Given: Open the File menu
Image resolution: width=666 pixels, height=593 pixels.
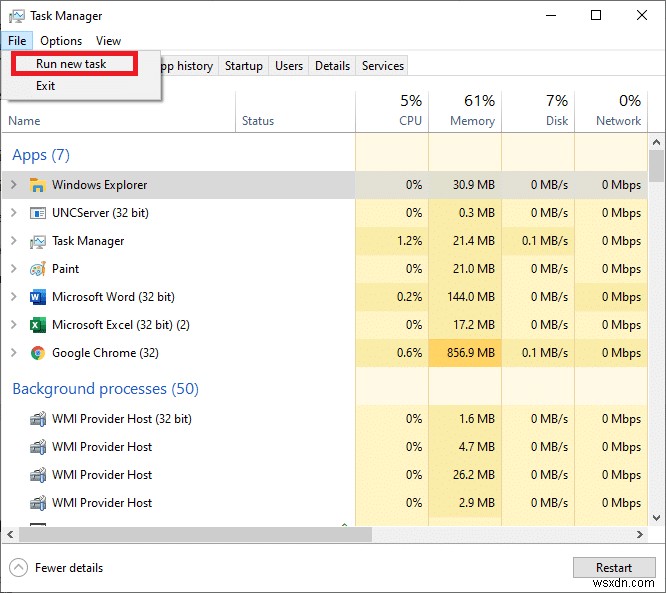Looking at the screenshot, I should [x=17, y=41].
